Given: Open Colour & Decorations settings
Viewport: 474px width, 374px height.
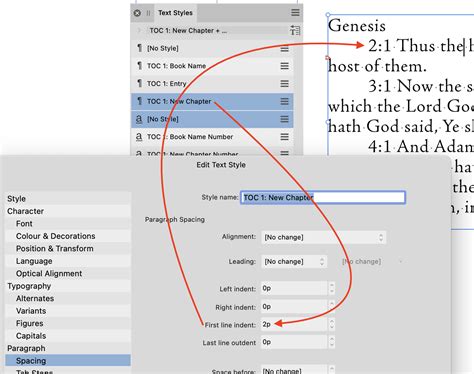Looking at the screenshot, I should [68, 236].
